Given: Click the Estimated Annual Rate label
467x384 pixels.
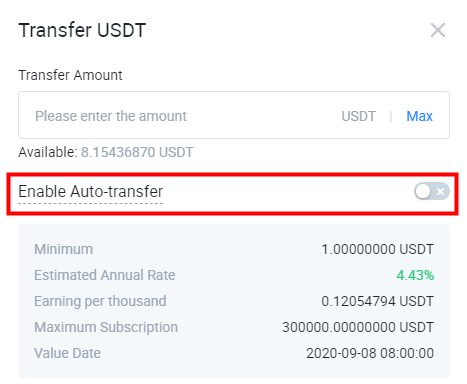Looking at the screenshot, I should tap(105, 275).
